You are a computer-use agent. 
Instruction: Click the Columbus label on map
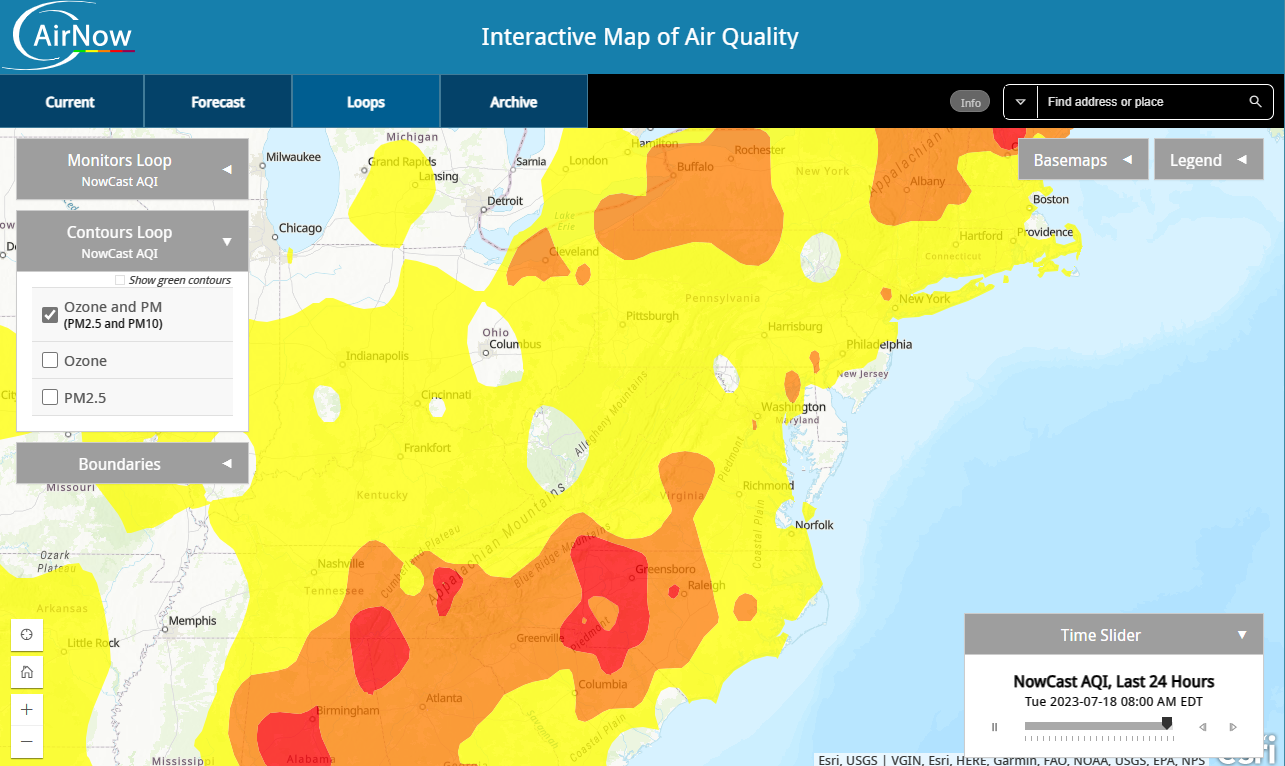point(515,345)
